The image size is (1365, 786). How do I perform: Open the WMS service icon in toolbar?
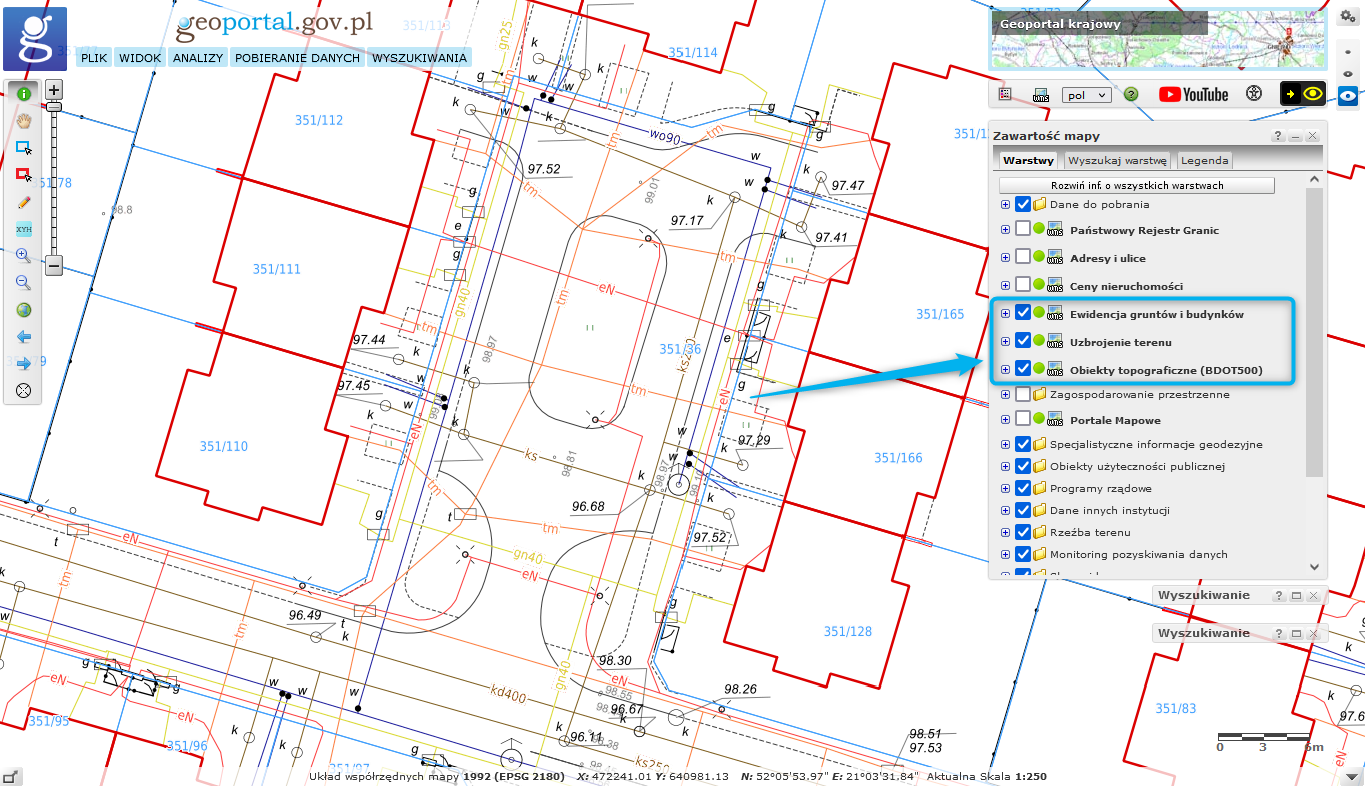(1040, 95)
